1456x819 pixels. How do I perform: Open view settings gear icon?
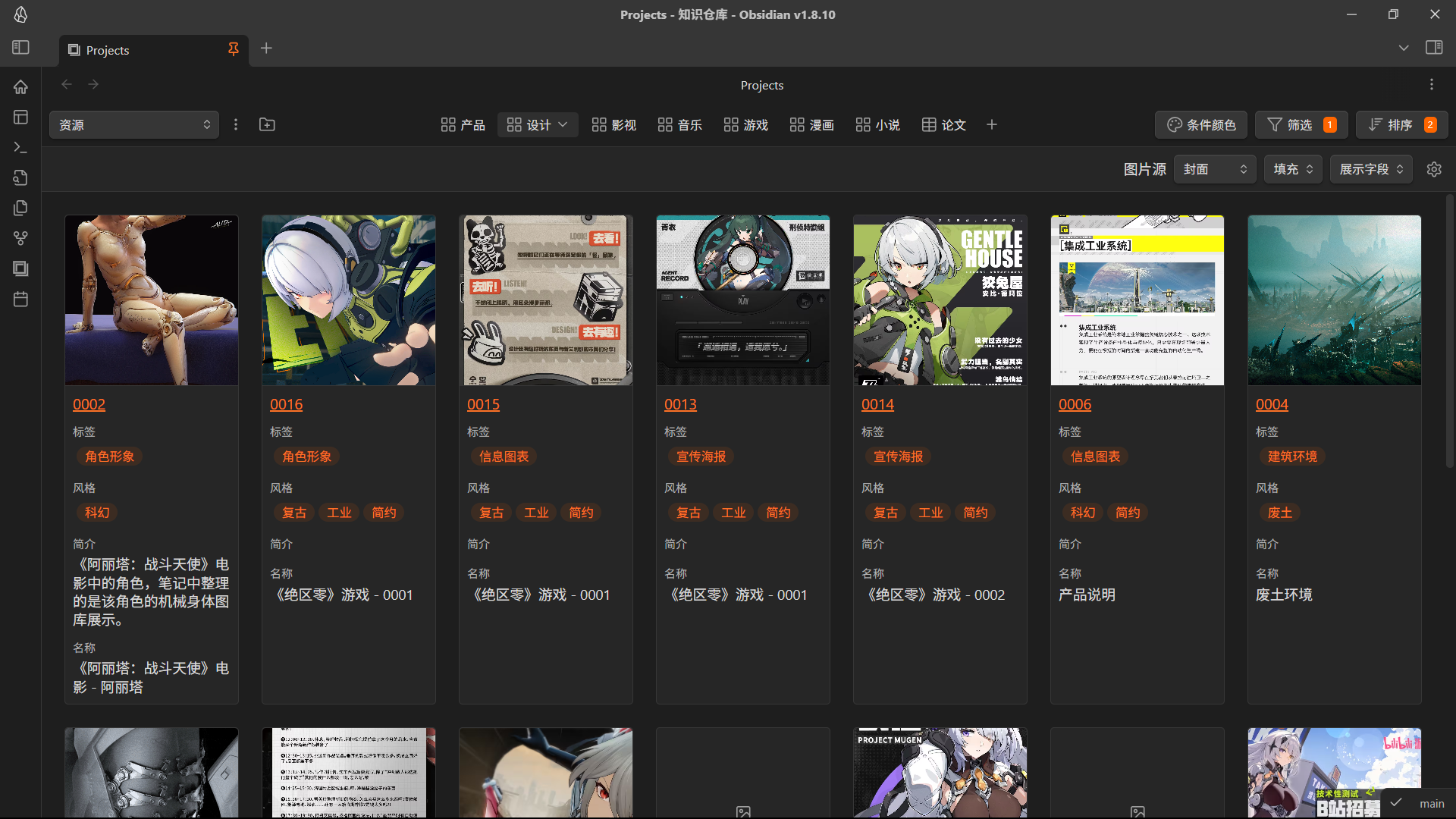[x=1433, y=169]
